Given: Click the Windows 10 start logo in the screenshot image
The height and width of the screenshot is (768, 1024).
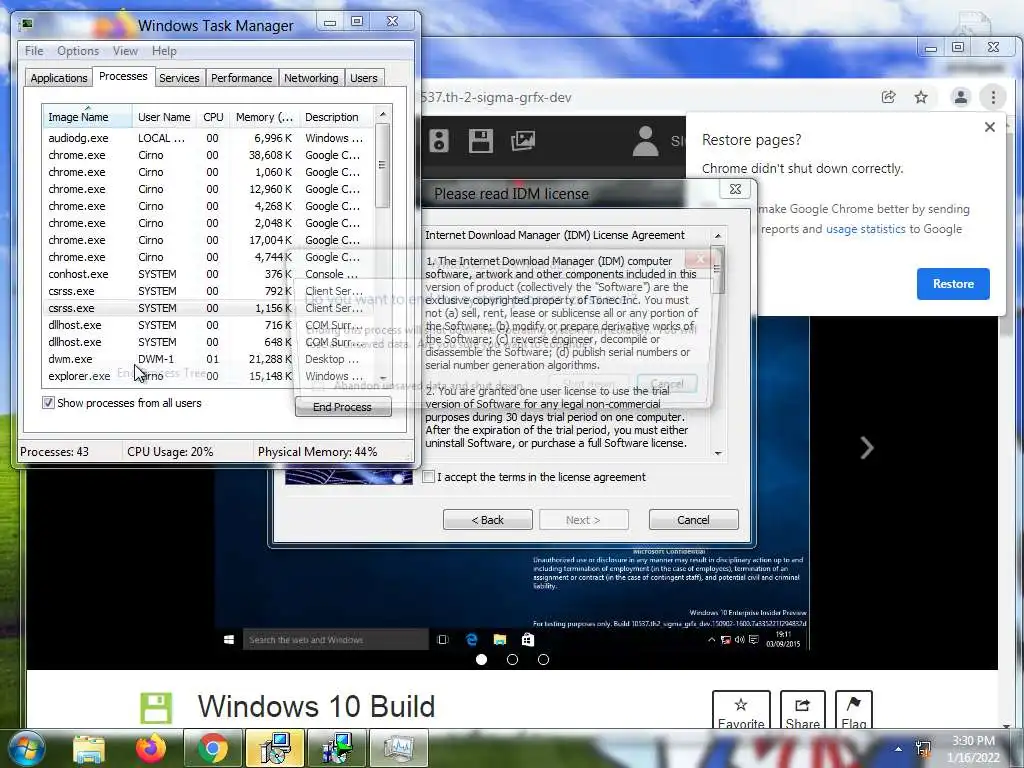Looking at the screenshot, I should (229, 640).
